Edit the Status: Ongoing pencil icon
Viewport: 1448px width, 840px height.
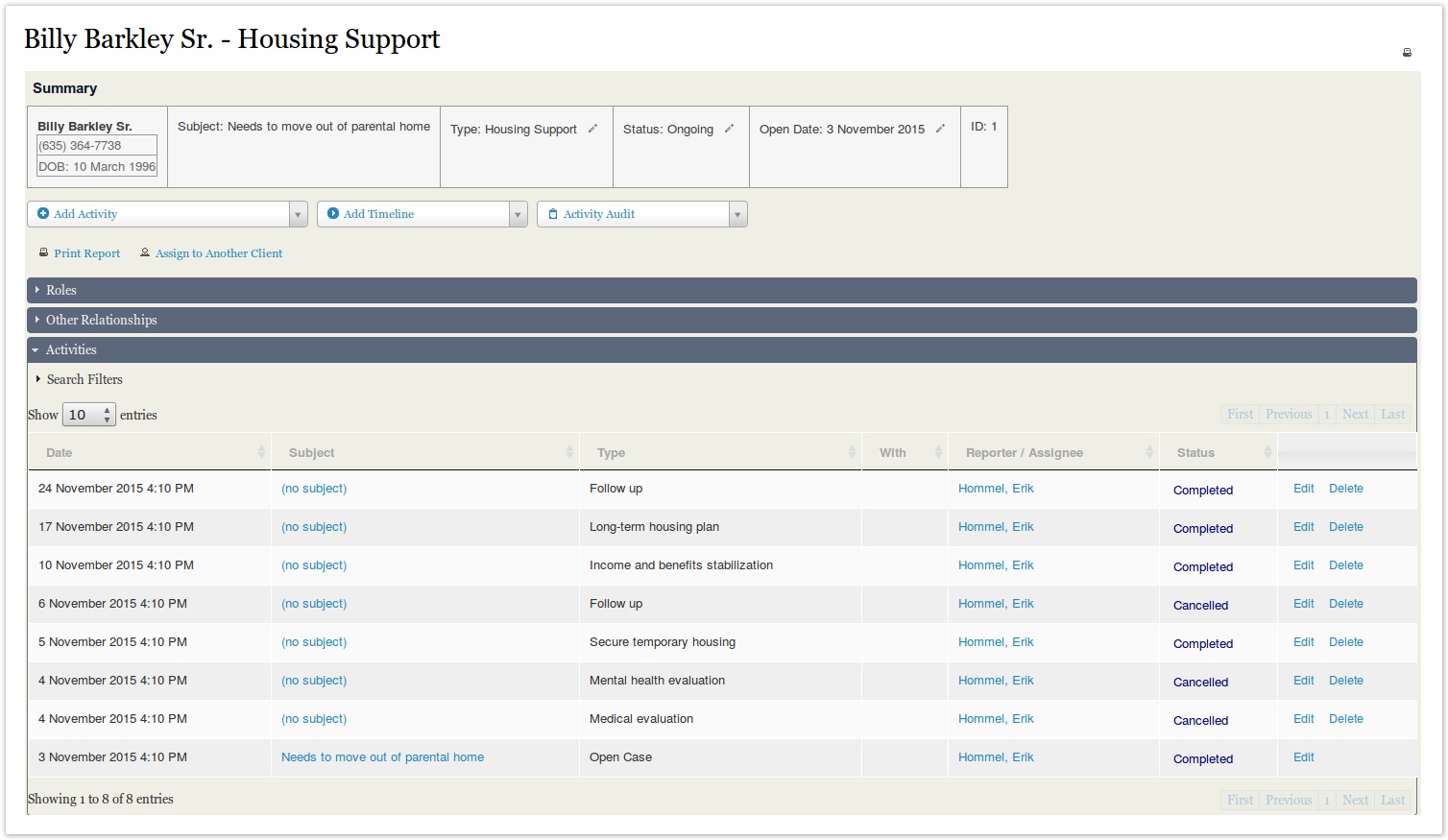(x=729, y=129)
